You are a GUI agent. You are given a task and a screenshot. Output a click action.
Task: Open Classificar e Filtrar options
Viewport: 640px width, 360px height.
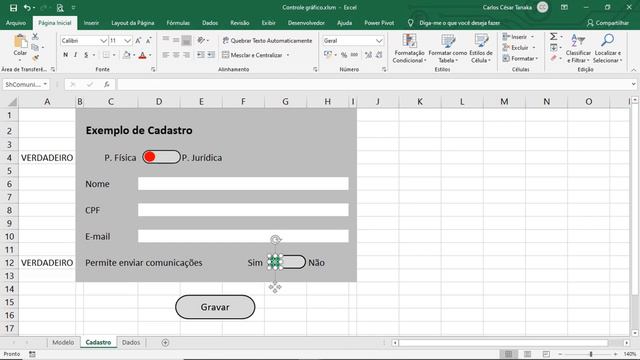point(578,49)
